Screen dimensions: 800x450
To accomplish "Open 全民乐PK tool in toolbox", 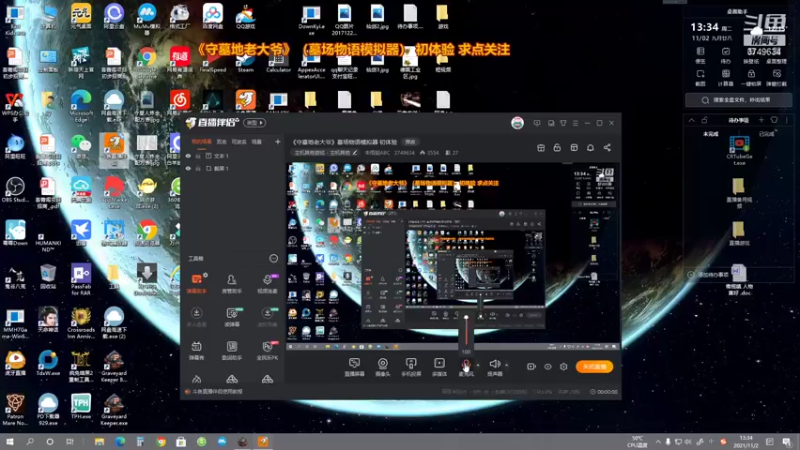I will pyautogui.click(x=267, y=350).
